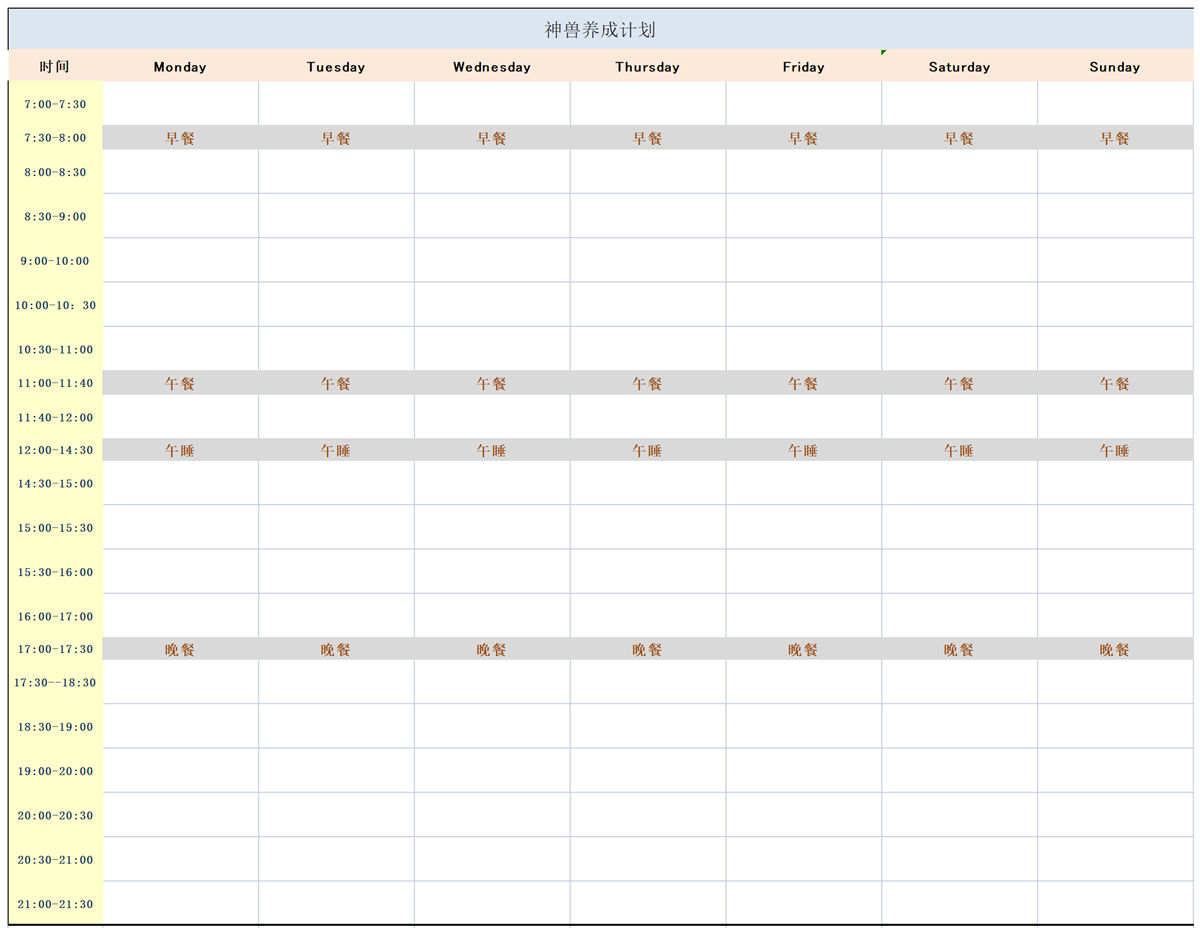
Task: Click the 12:00-14:30 time cell
Action: (55, 450)
